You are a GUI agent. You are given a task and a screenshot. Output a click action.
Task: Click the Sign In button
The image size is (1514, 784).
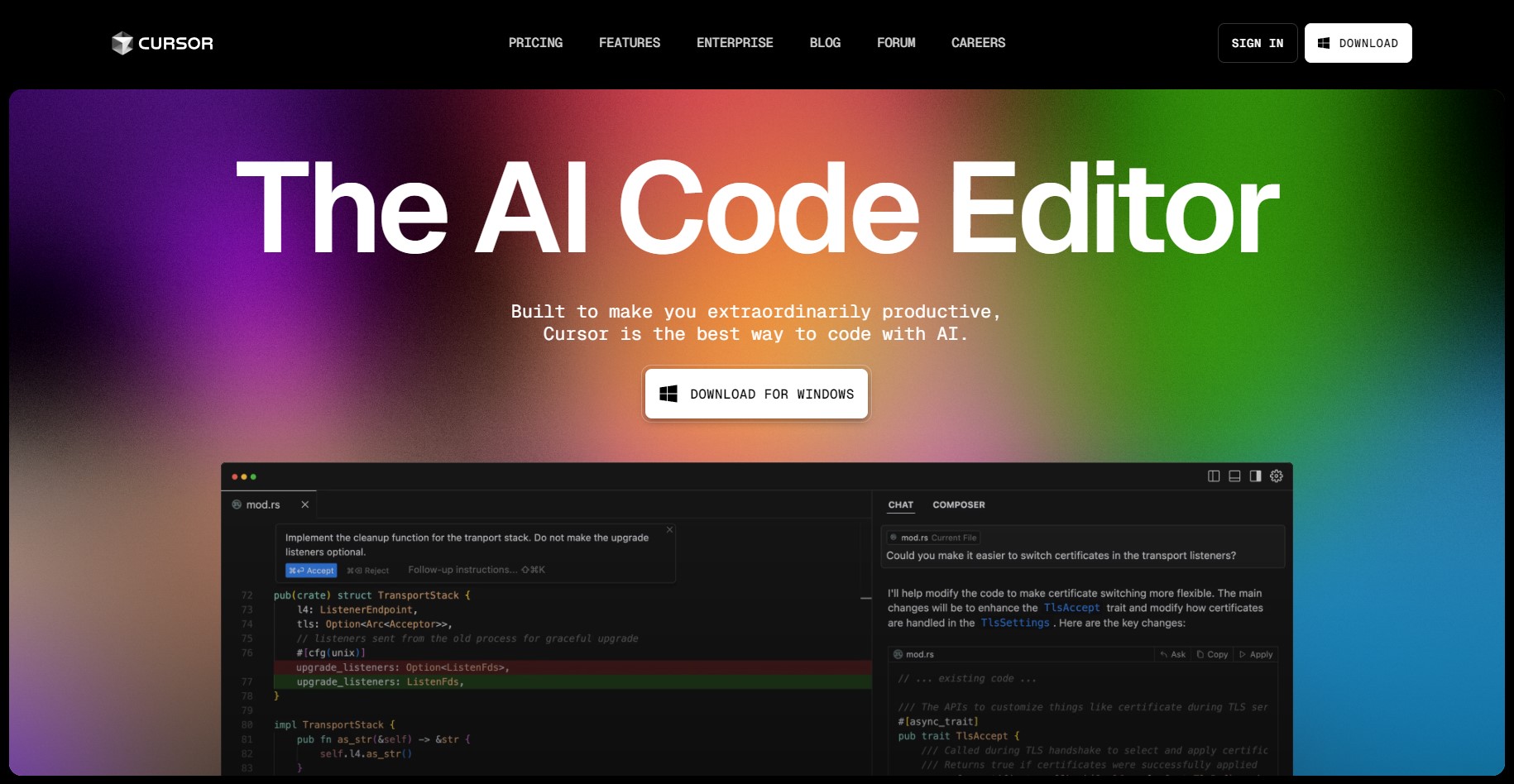tap(1258, 43)
